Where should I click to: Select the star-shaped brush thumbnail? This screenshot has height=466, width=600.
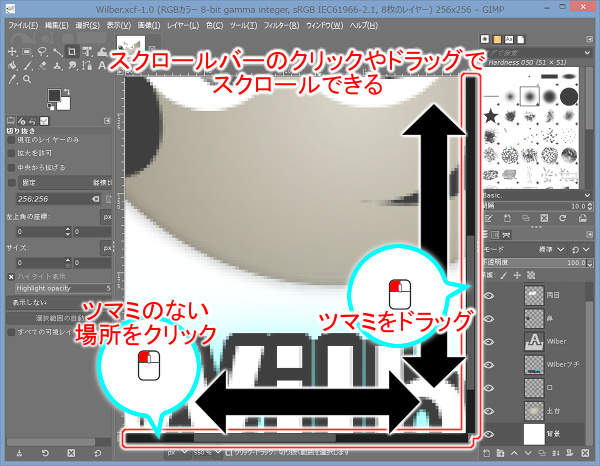coord(491,115)
